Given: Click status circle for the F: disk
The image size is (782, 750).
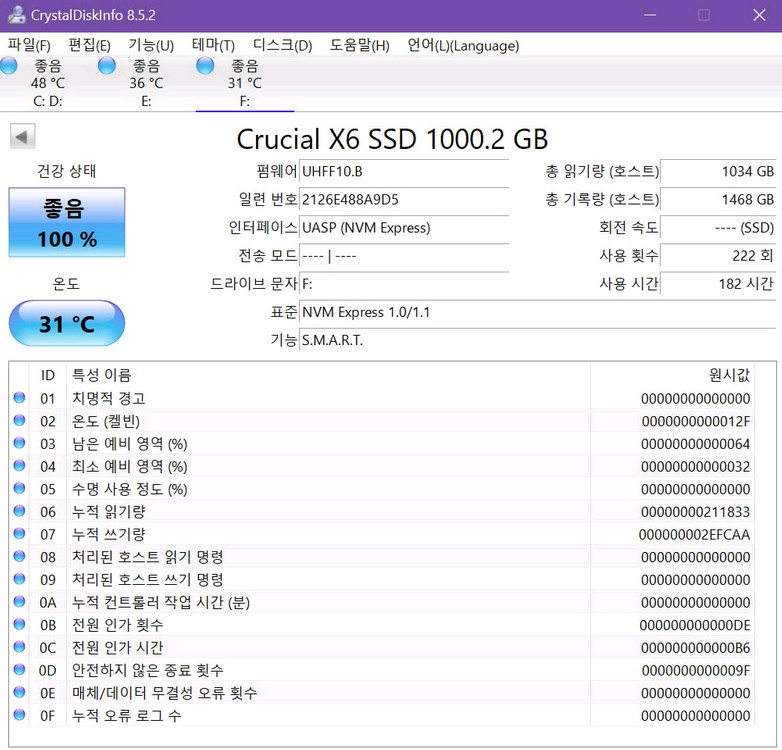Looking at the screenshot, I should pyautogui.click(x=205, y=66).
